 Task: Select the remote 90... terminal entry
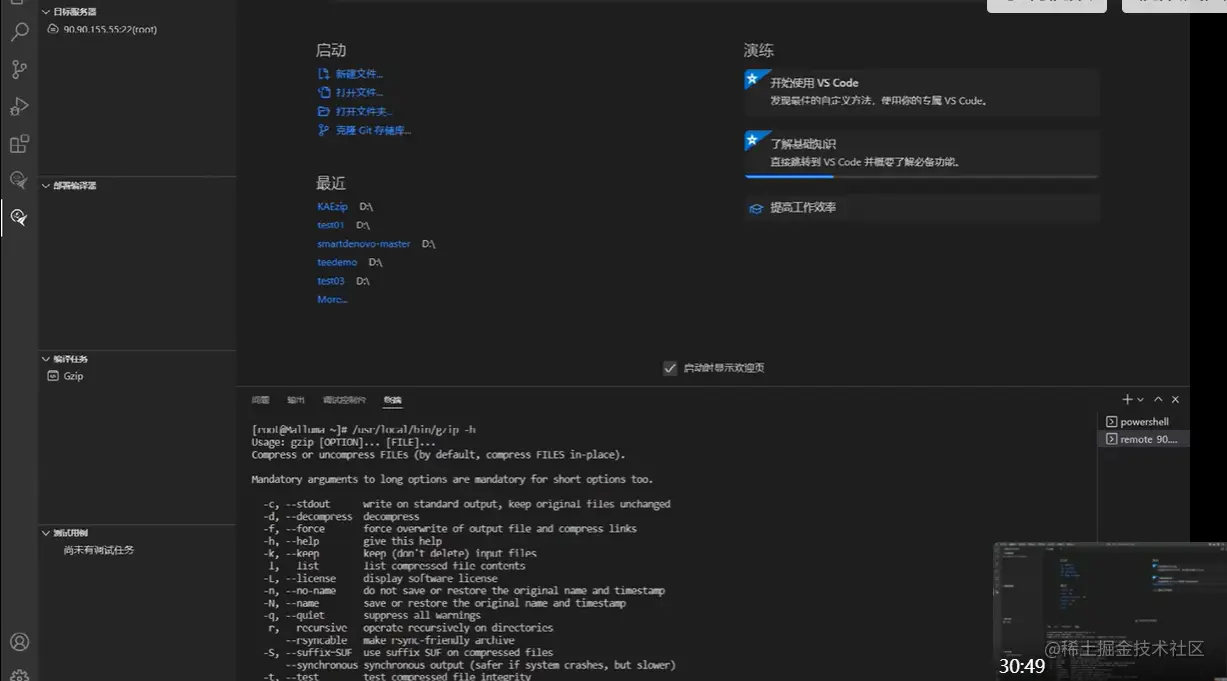coord(1143,439)
